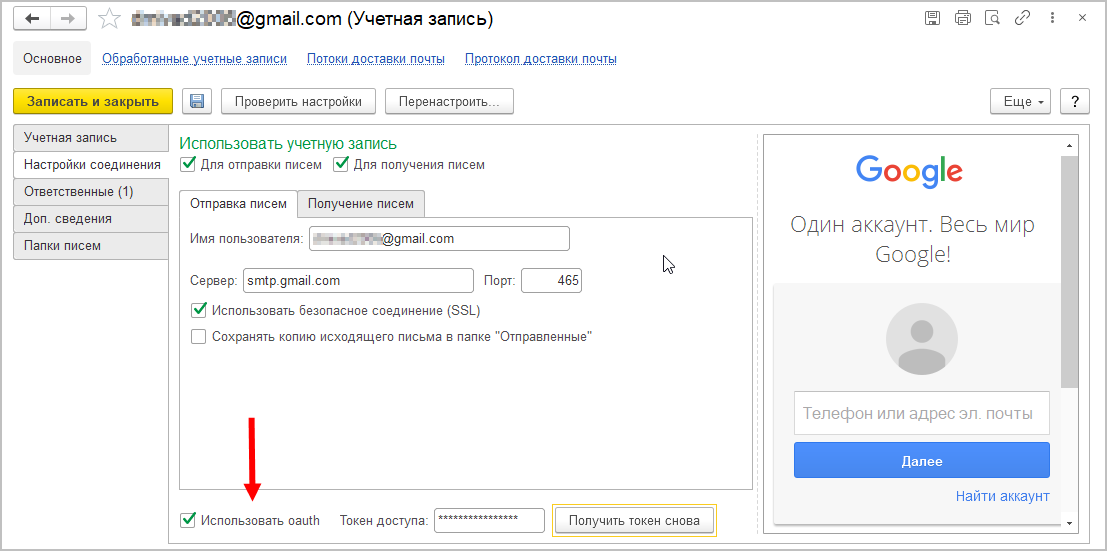Open the "Протокол доставки почты" link
Viewport: 1107px width, 551px height.
540,59
